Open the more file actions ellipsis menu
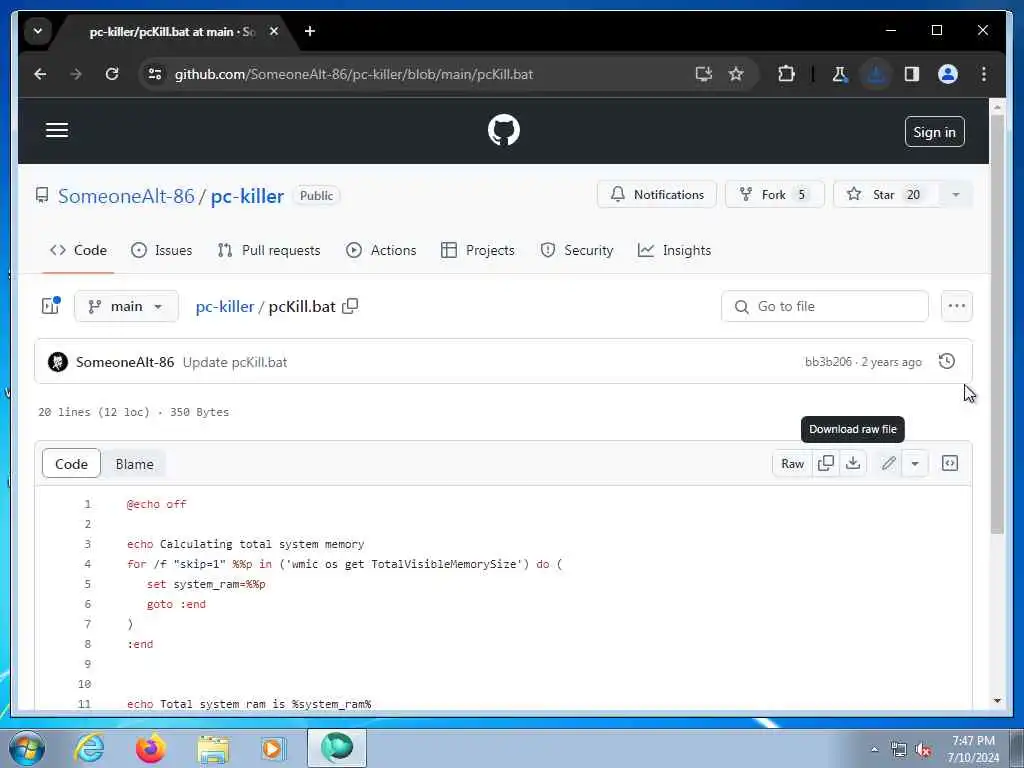The image size is (1024, 768). [x=956, y=306]
